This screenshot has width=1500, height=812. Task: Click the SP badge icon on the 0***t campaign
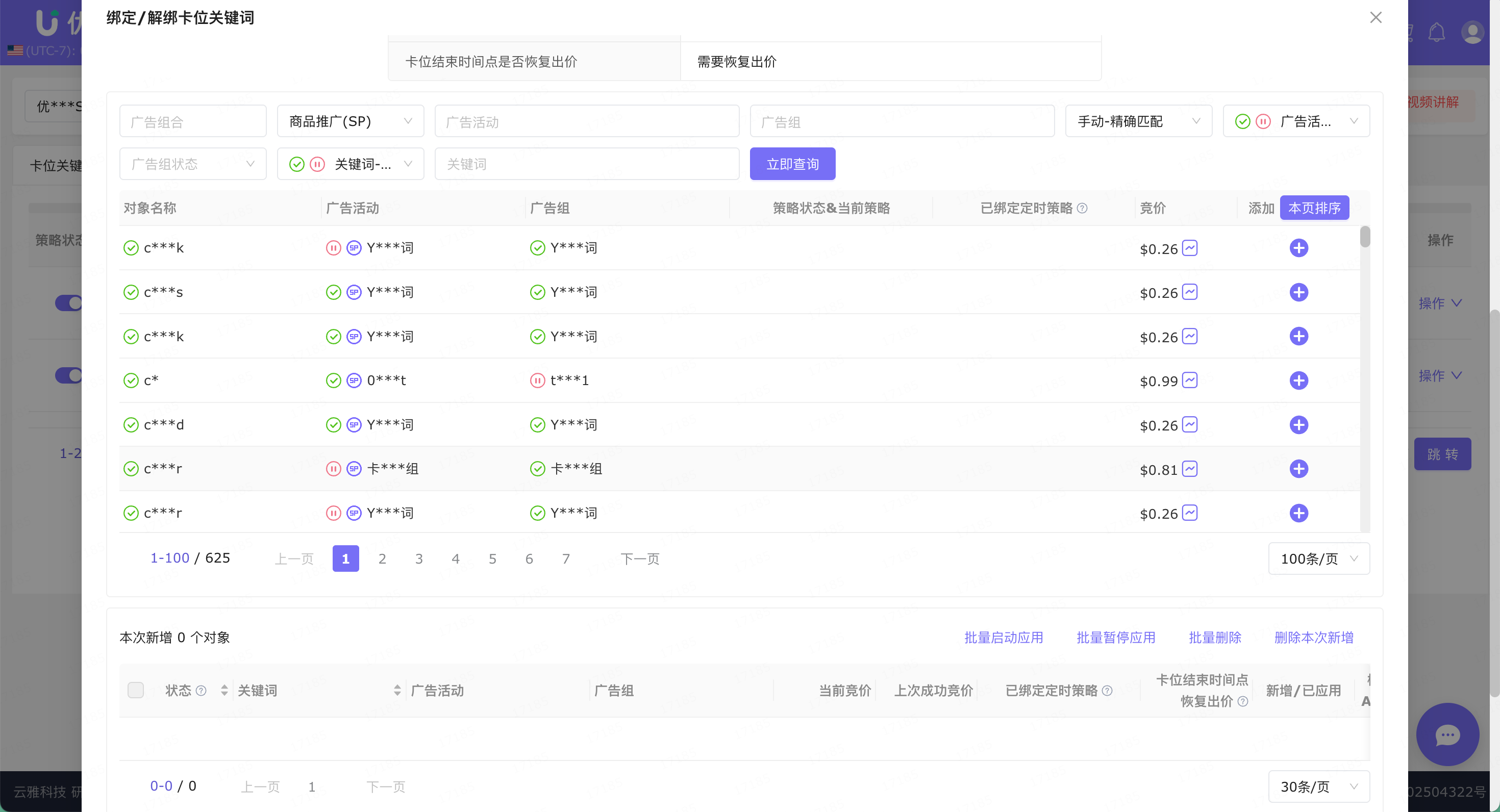coord(354,380)
